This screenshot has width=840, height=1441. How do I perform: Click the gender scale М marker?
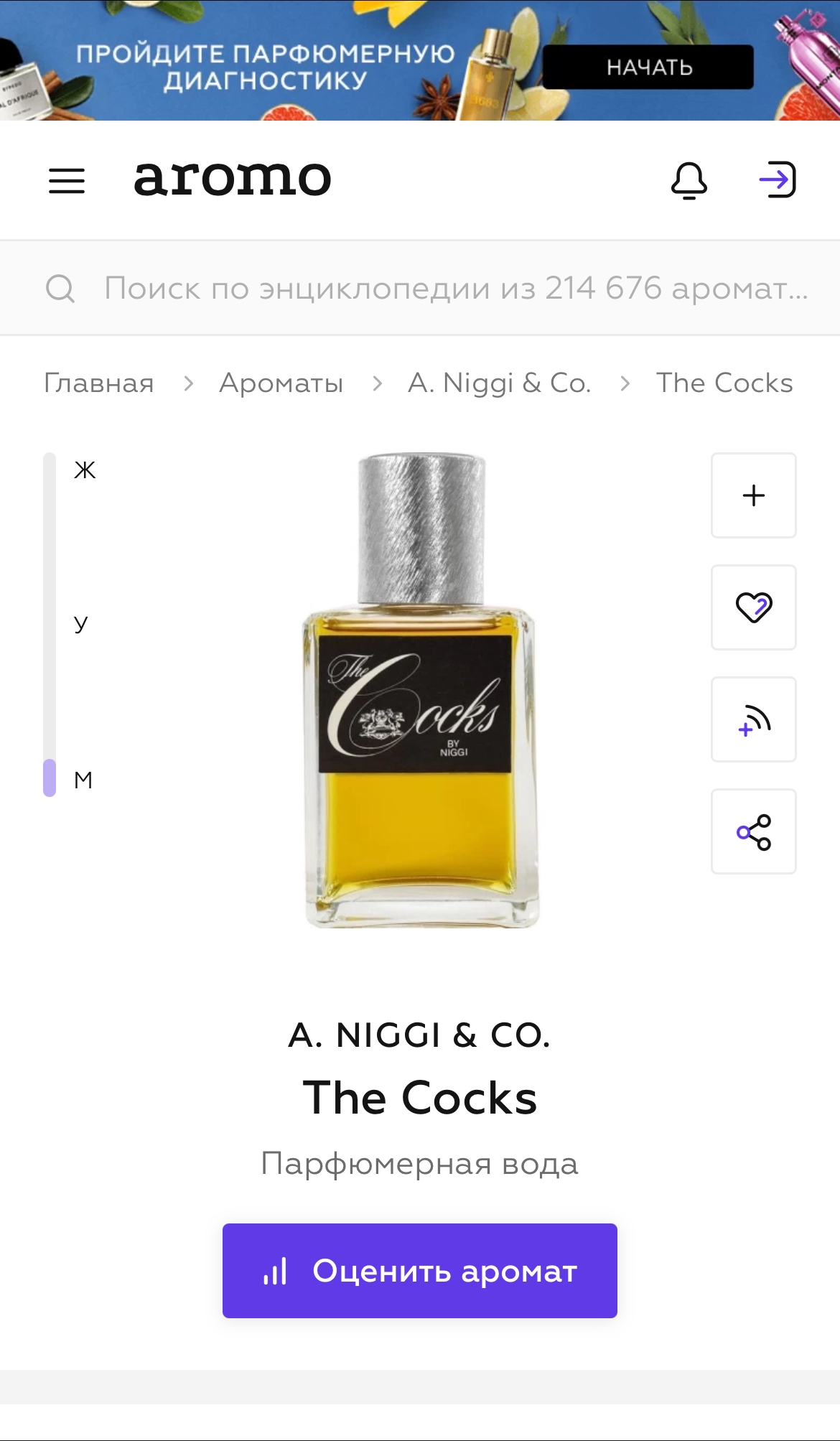tap(83, 780)
